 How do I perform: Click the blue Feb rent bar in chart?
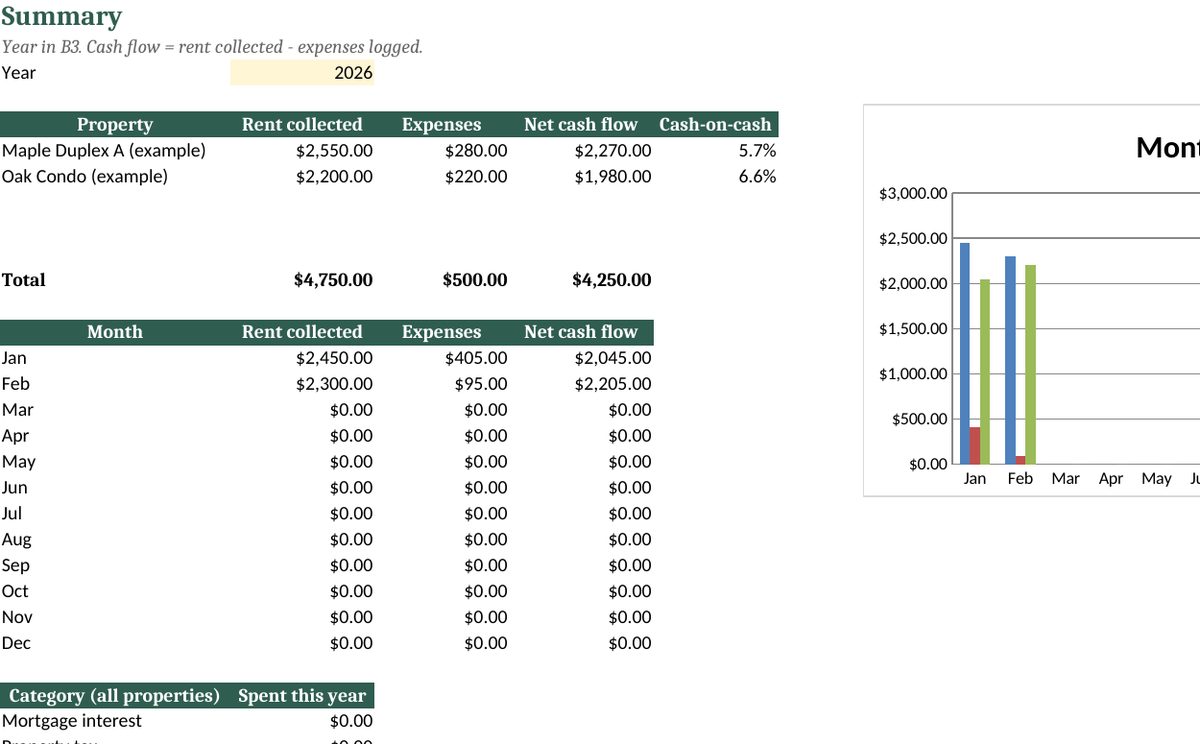(1010, 360)
